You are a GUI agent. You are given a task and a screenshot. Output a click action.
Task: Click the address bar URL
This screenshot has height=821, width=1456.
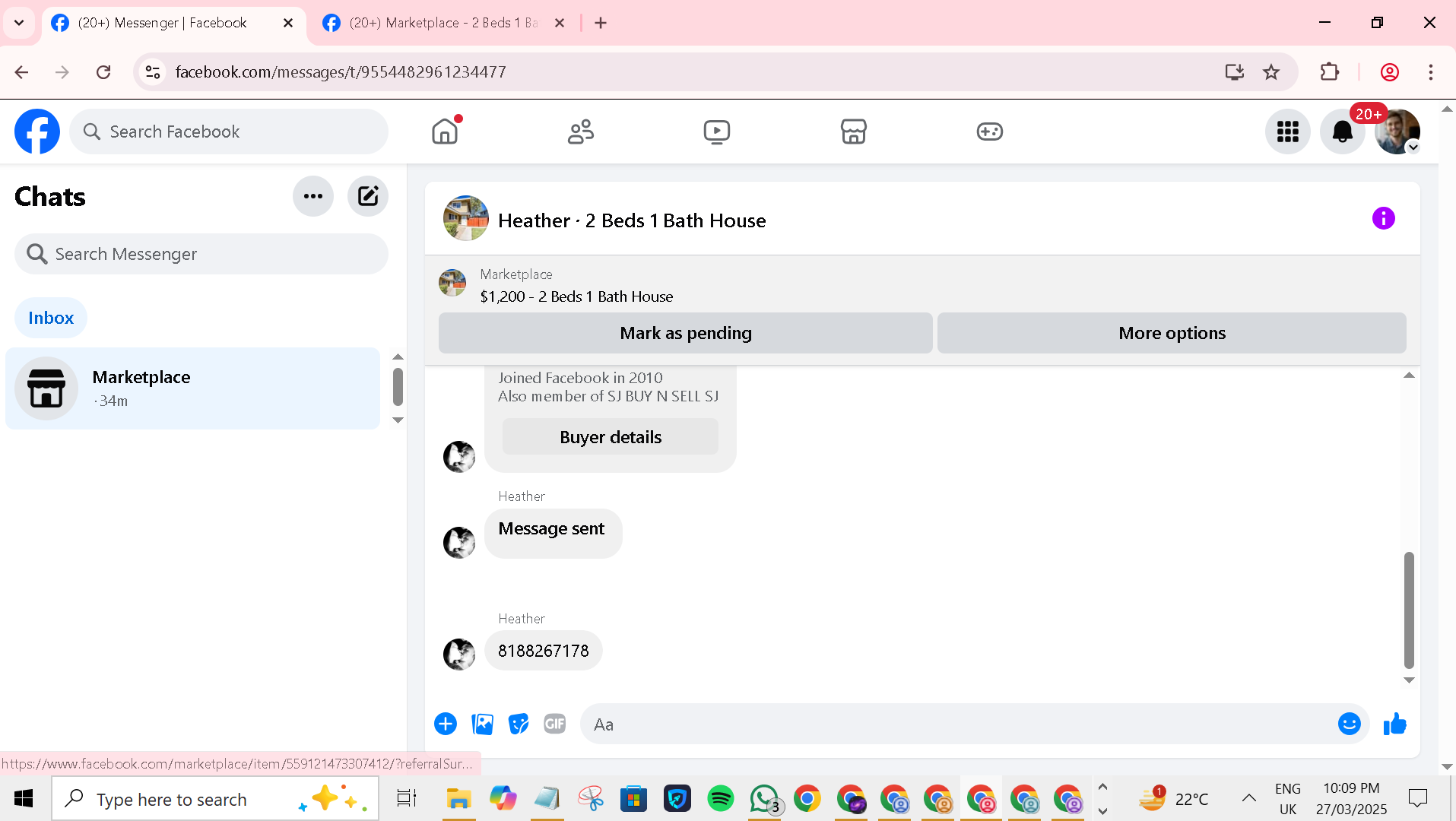click(341, 72)
